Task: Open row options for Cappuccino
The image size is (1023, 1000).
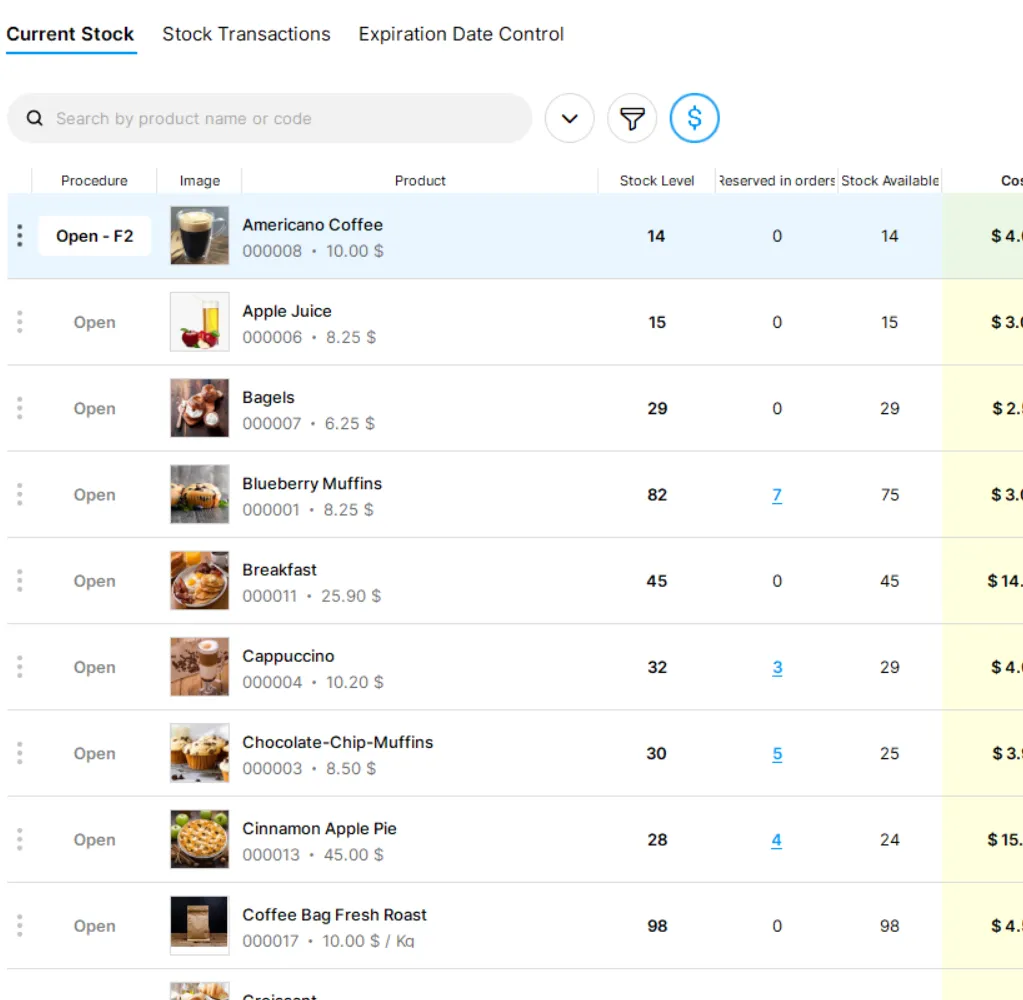Action: (20, 667)
